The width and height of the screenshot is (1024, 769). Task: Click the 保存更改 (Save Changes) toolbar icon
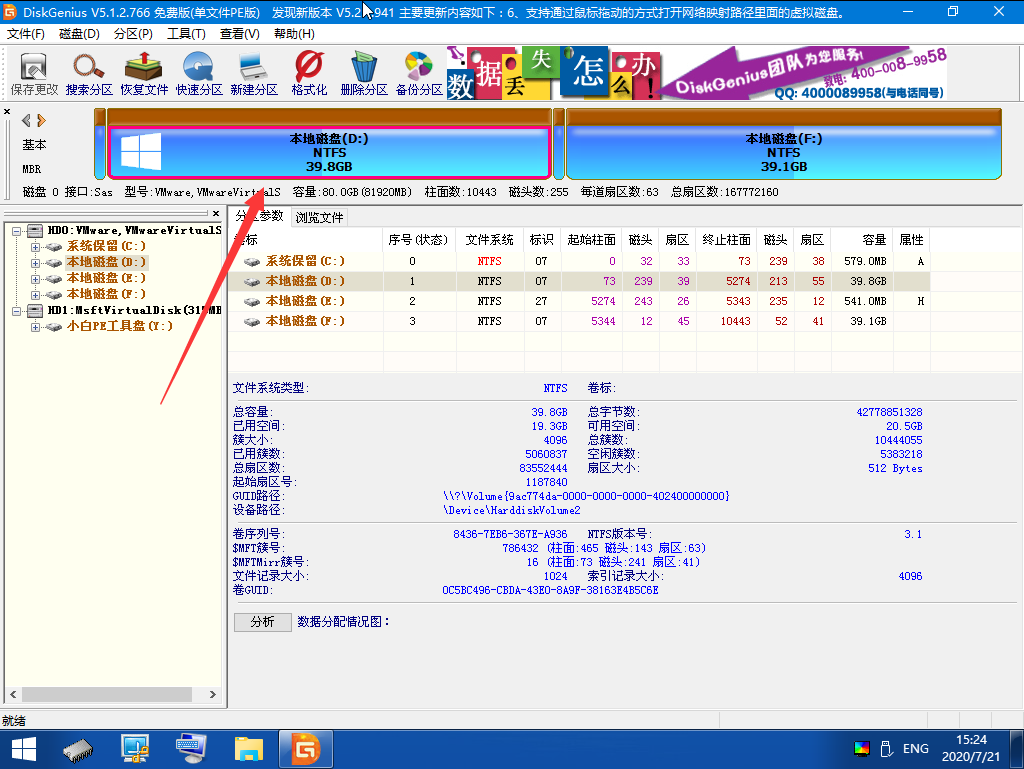coord(35,74)
